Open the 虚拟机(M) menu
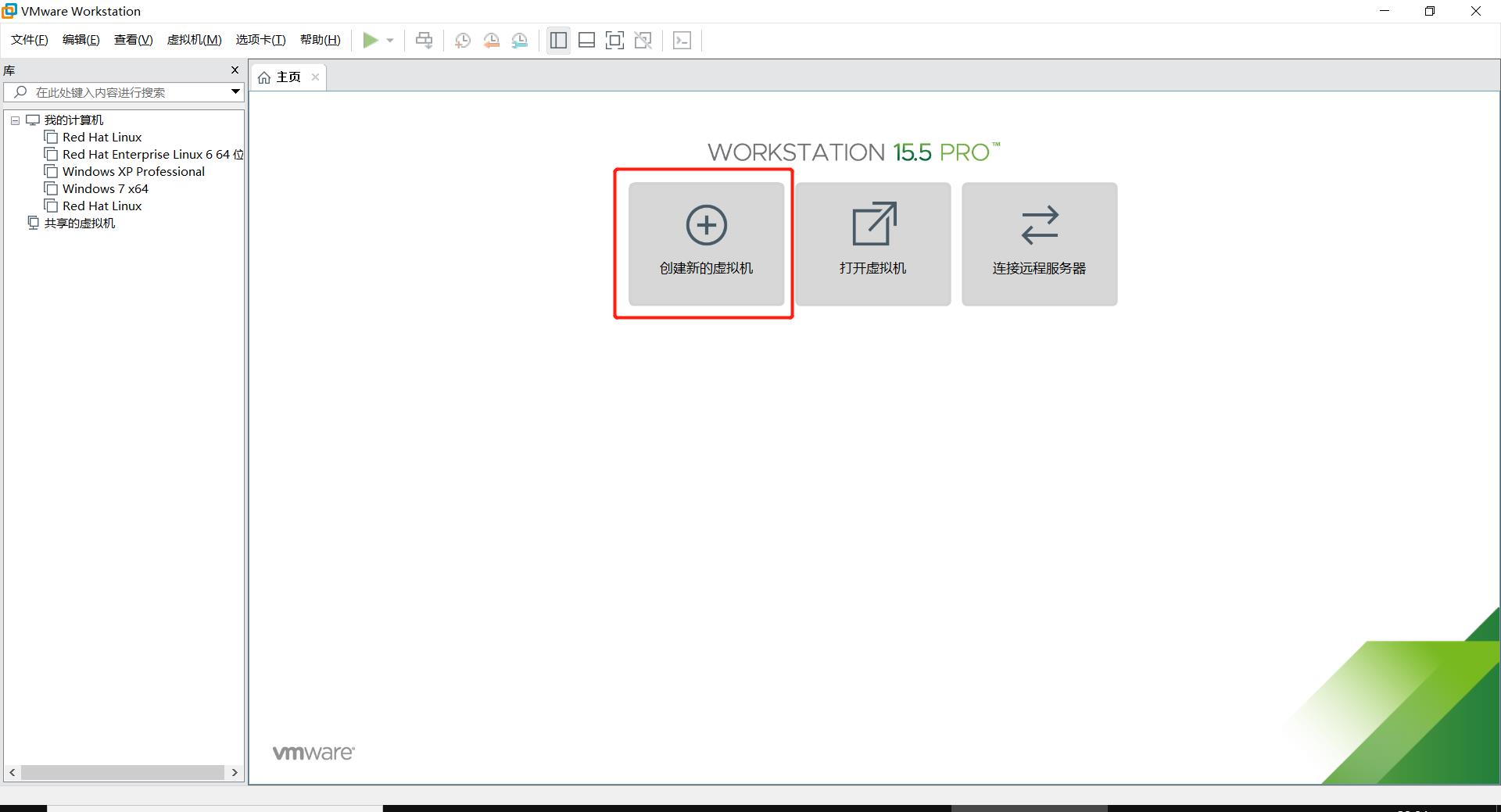Screen dimensions: 1501x812 click(193, 39)
